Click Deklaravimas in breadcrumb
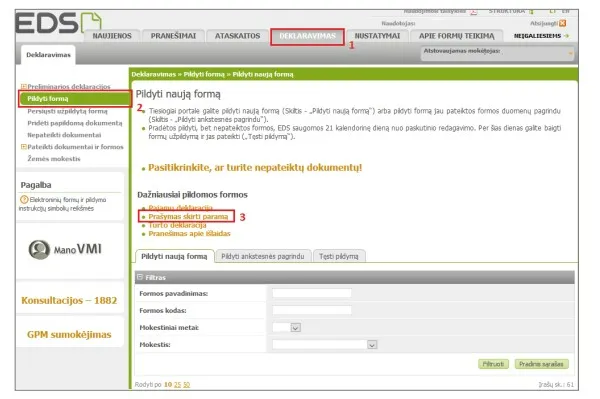 tap(153, 75)
